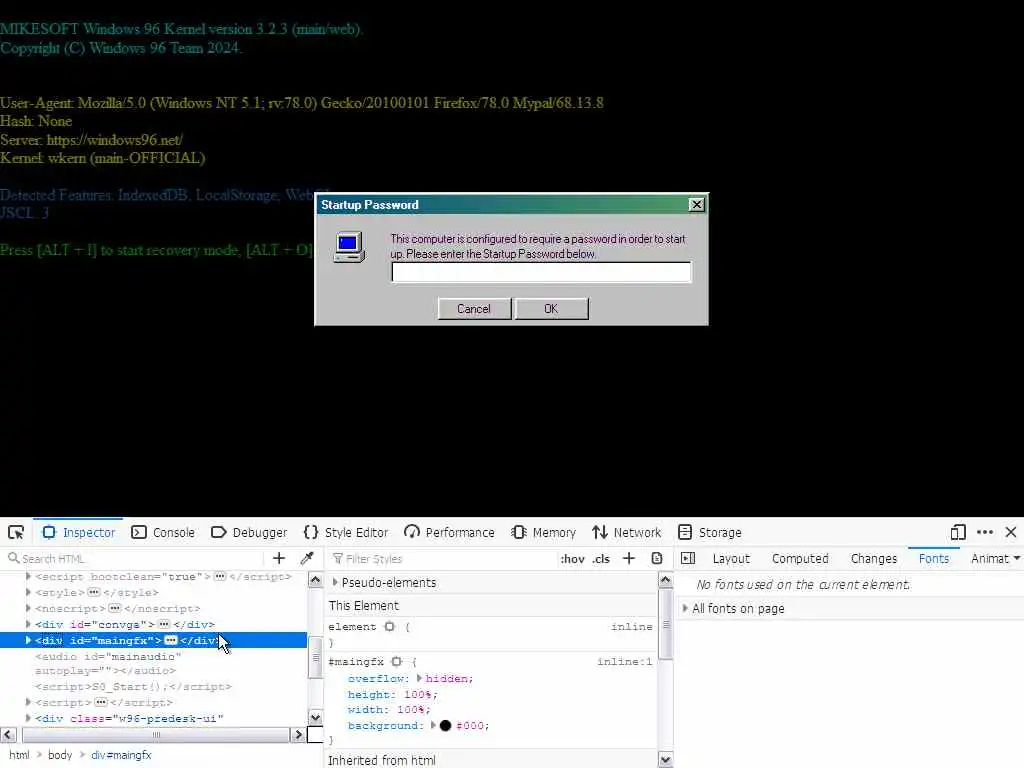Expand the div convga node
This screenshot has height=768, width=1024.
(28, 624)
